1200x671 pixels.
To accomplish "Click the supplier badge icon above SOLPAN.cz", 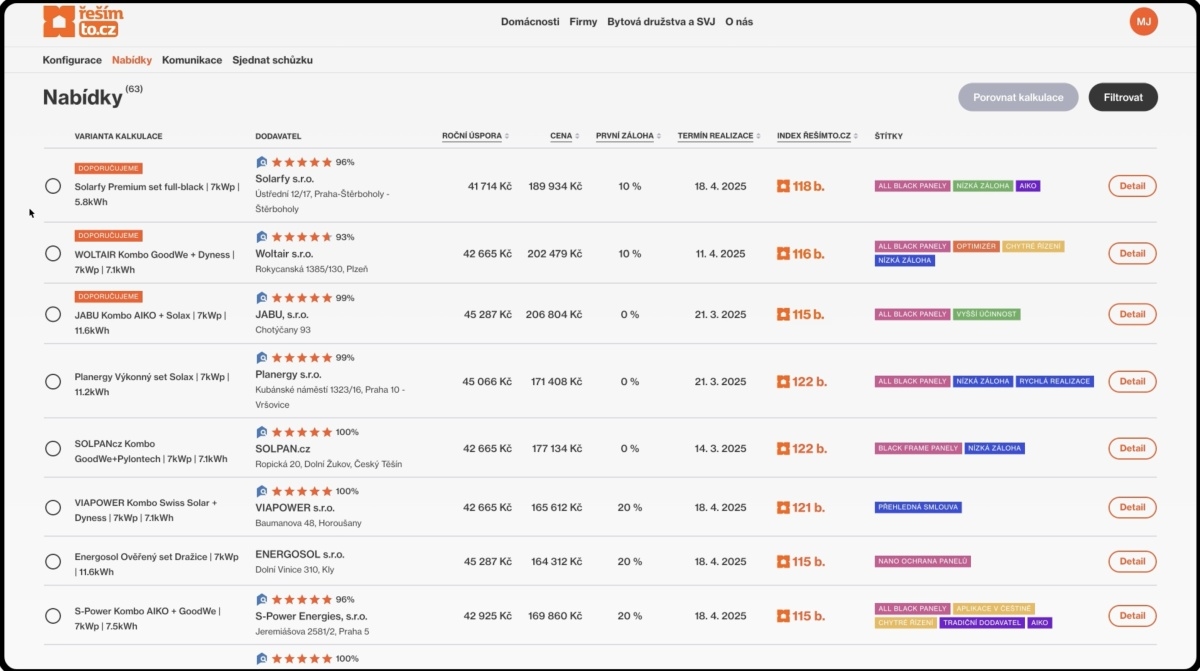I will 262,432.
